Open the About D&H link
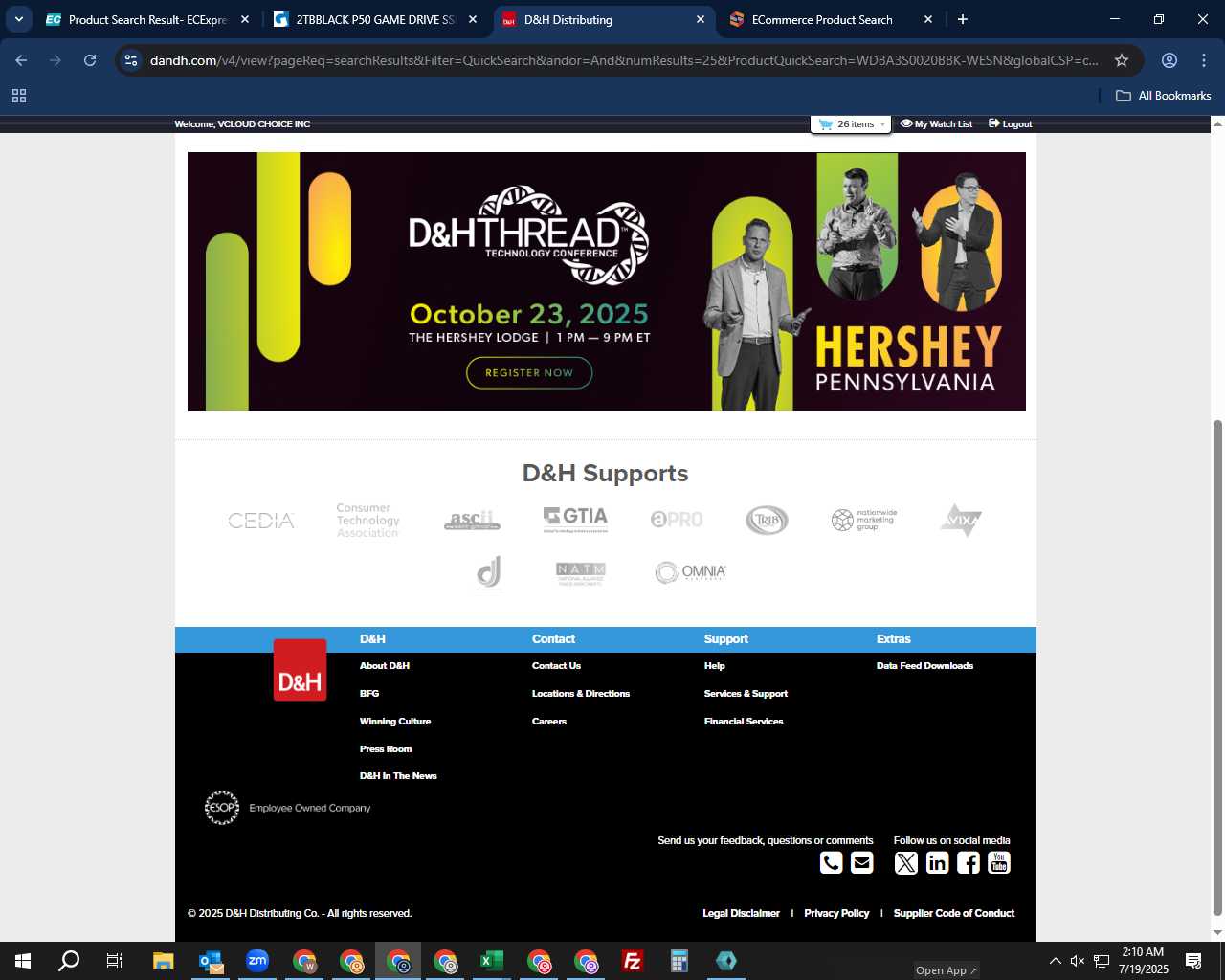The image size is (1225, 980). point(385,666)
